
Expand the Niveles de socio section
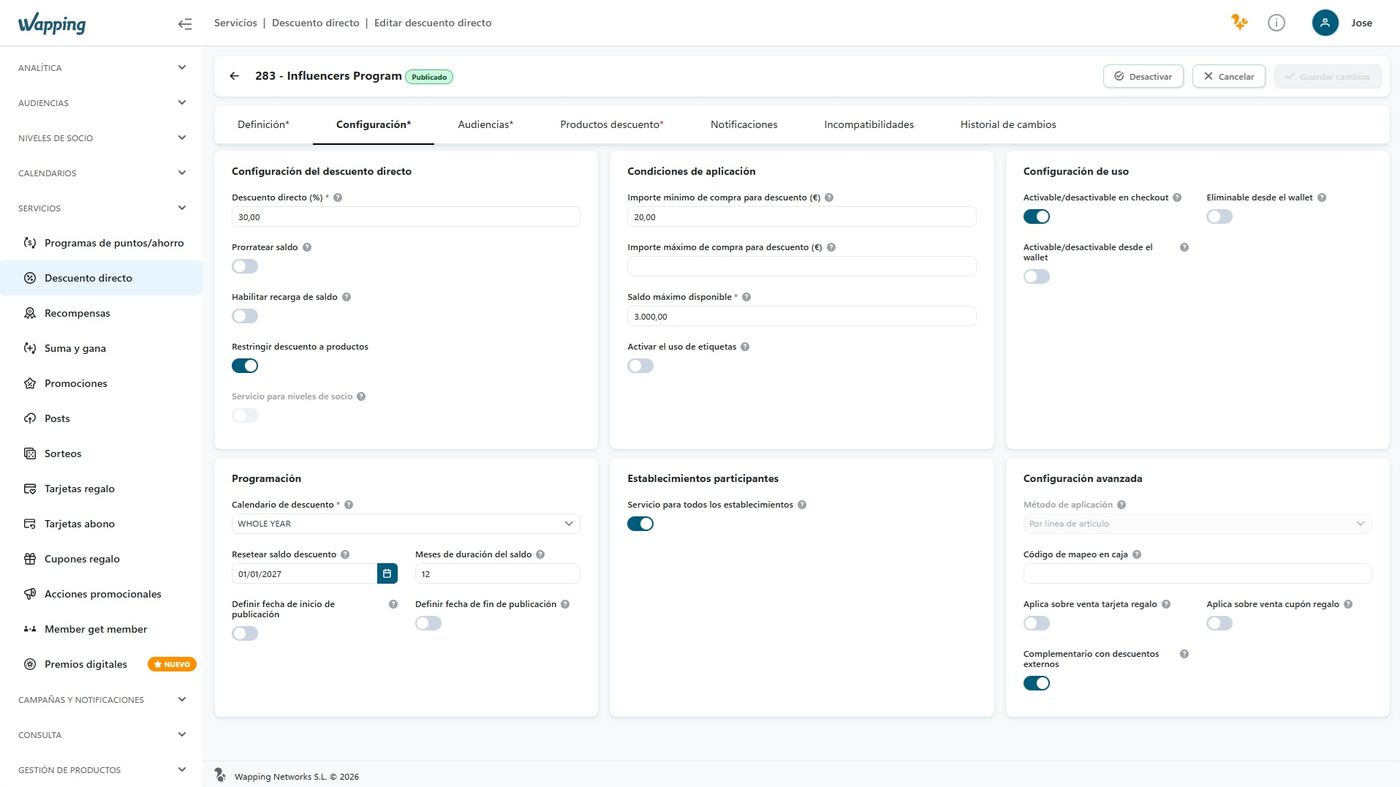[101, 138]
